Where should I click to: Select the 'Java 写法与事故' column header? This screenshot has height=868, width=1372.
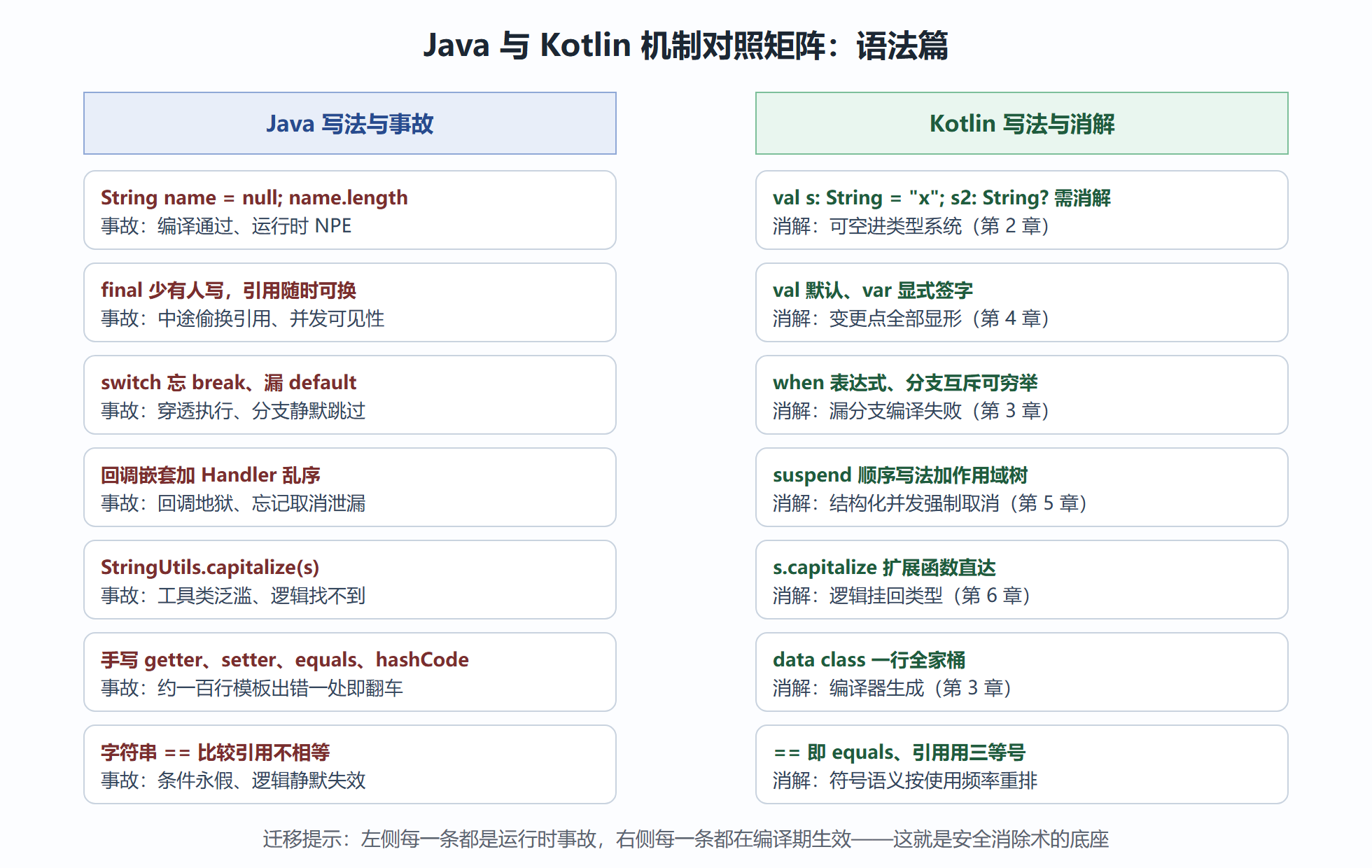point(350,123)
